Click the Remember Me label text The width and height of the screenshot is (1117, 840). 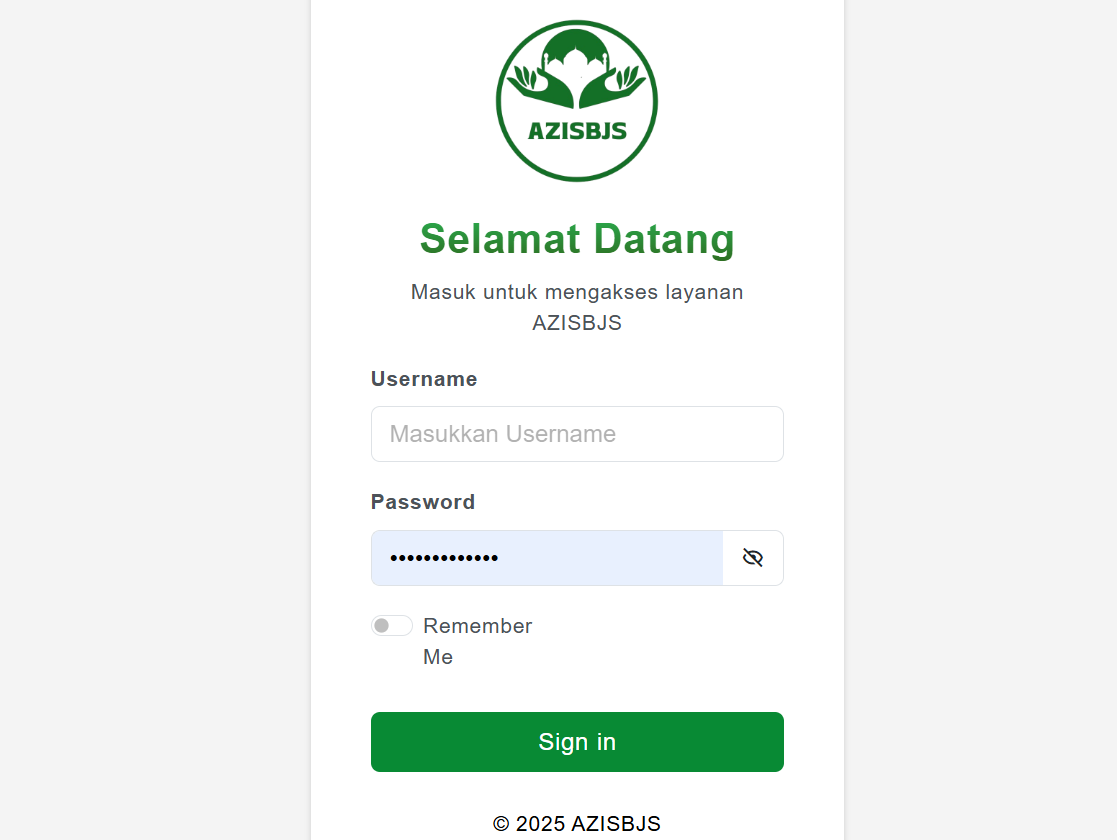coord(477,641)
